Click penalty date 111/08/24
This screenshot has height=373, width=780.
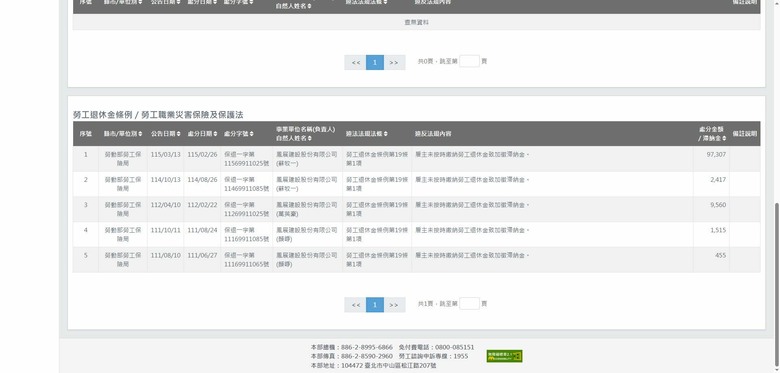(x=202, y=230)
